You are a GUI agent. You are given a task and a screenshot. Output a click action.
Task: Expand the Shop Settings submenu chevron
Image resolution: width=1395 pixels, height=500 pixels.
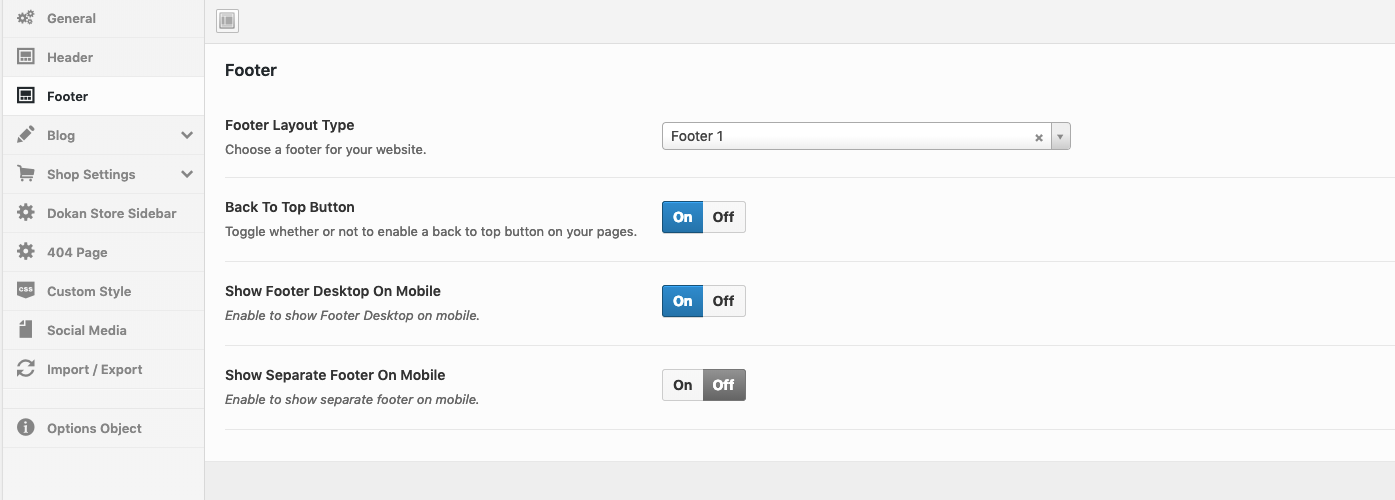(187, 174)
